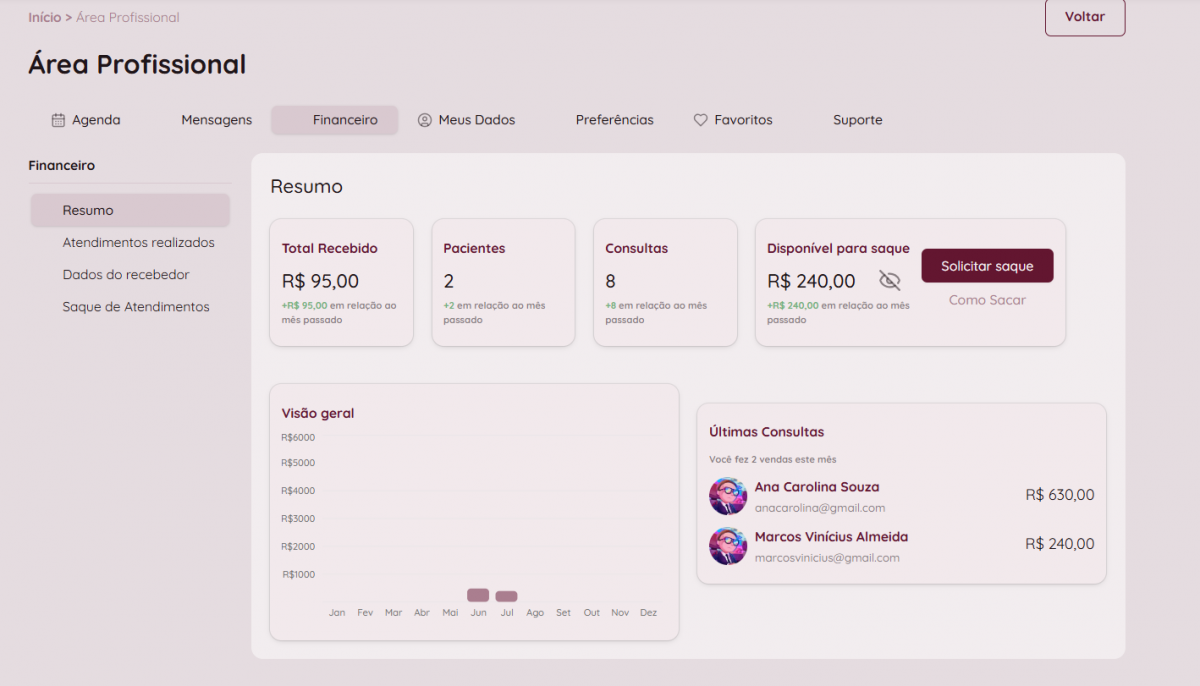Open the Suporte tab

coord(857,120)
